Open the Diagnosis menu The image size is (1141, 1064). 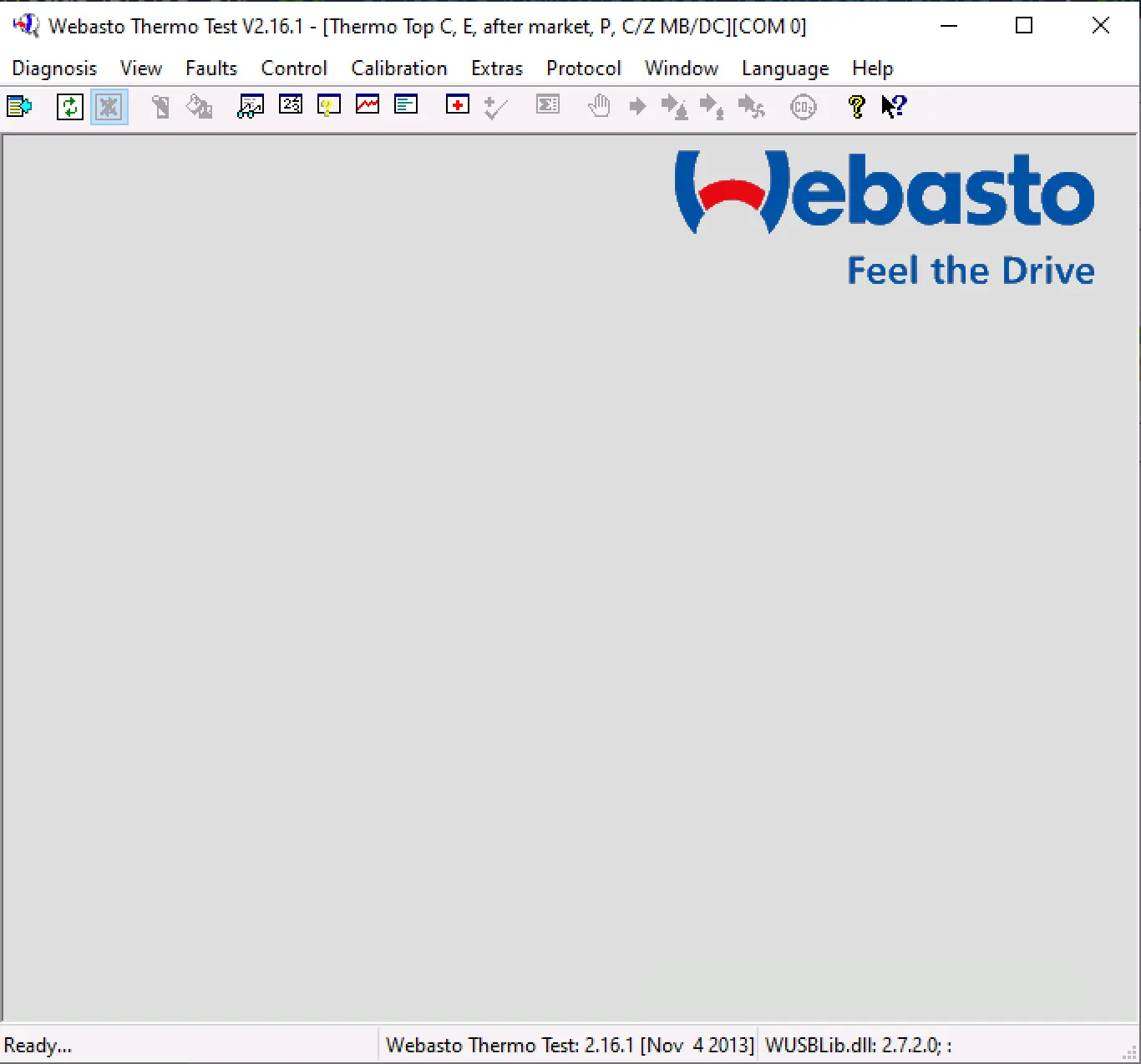coord(53,68)
